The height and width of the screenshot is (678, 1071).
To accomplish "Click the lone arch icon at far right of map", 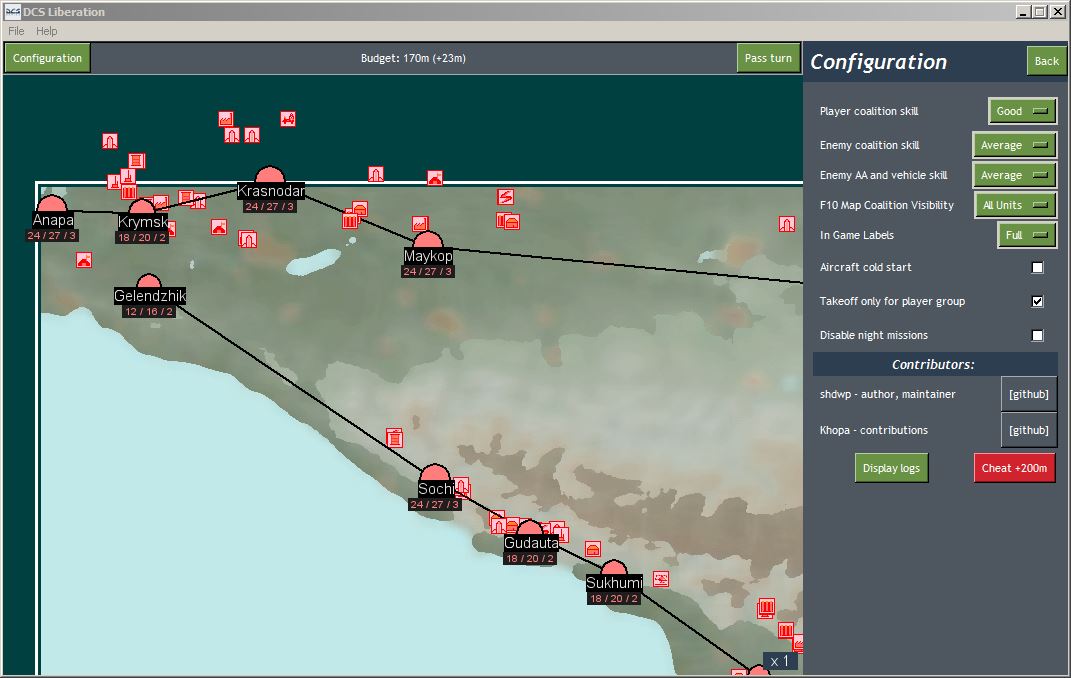I will point(787,224).
